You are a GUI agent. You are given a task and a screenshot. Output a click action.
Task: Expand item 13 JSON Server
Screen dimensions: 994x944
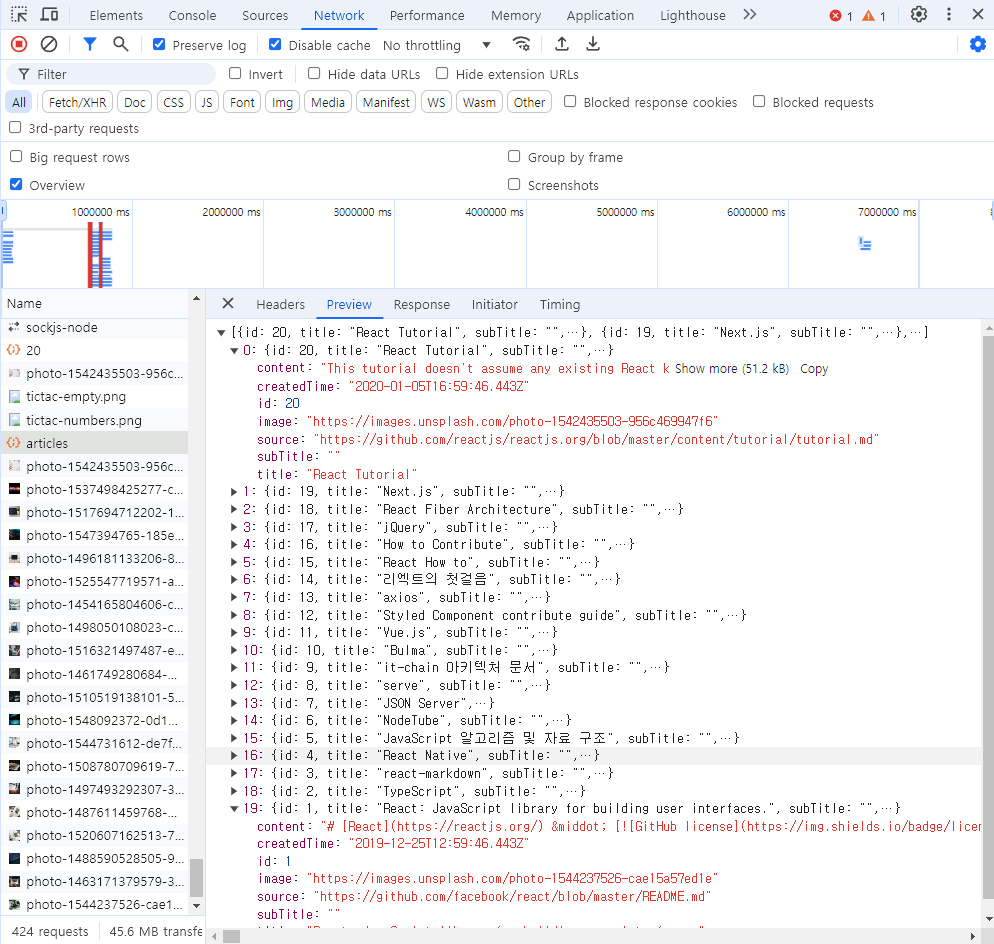tap(234, 704)
